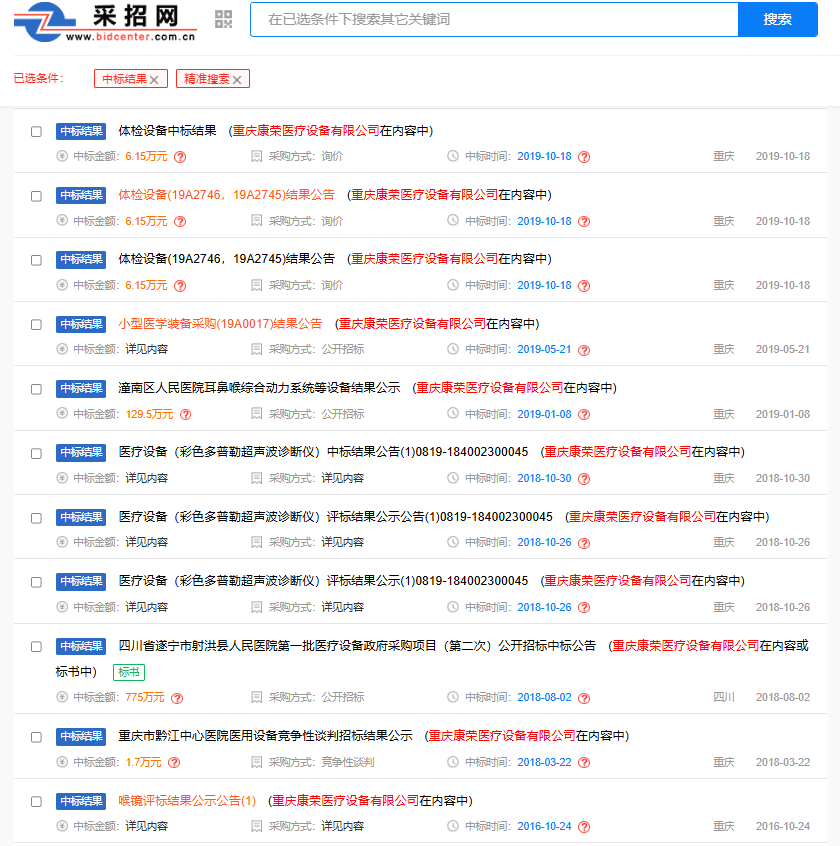Image resolution: width=840 pixels, height=846 pixels.
Task: Click the green 标书 tag
Action: click(129, 672)
